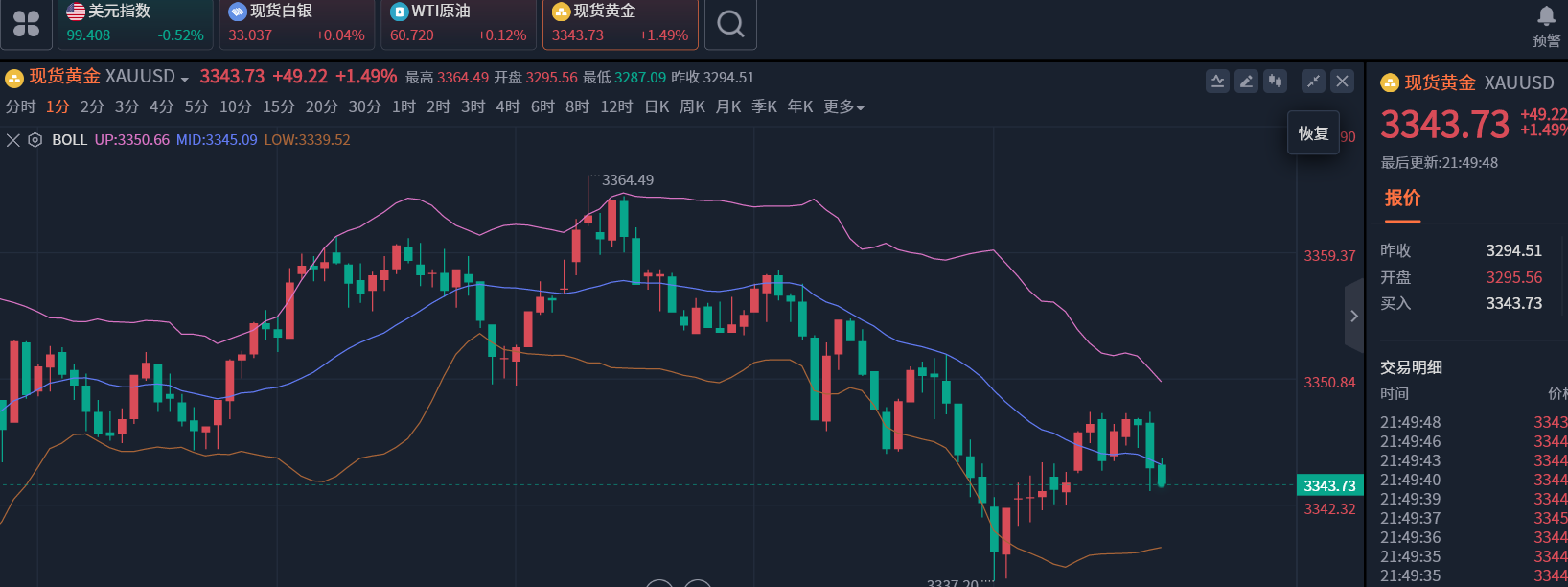The height and width of the screenshot is (587, 1568).
Task: Open the 报价 tab in side panel
Action: click(x=1402, y=199)
